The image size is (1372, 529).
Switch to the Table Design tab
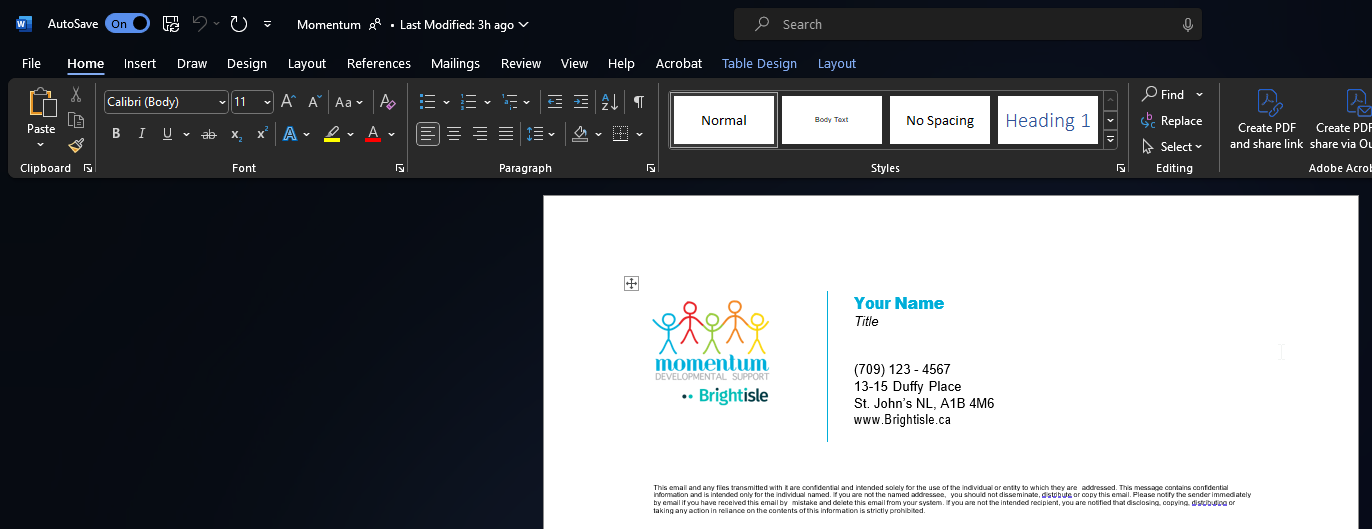click(759, 63)
